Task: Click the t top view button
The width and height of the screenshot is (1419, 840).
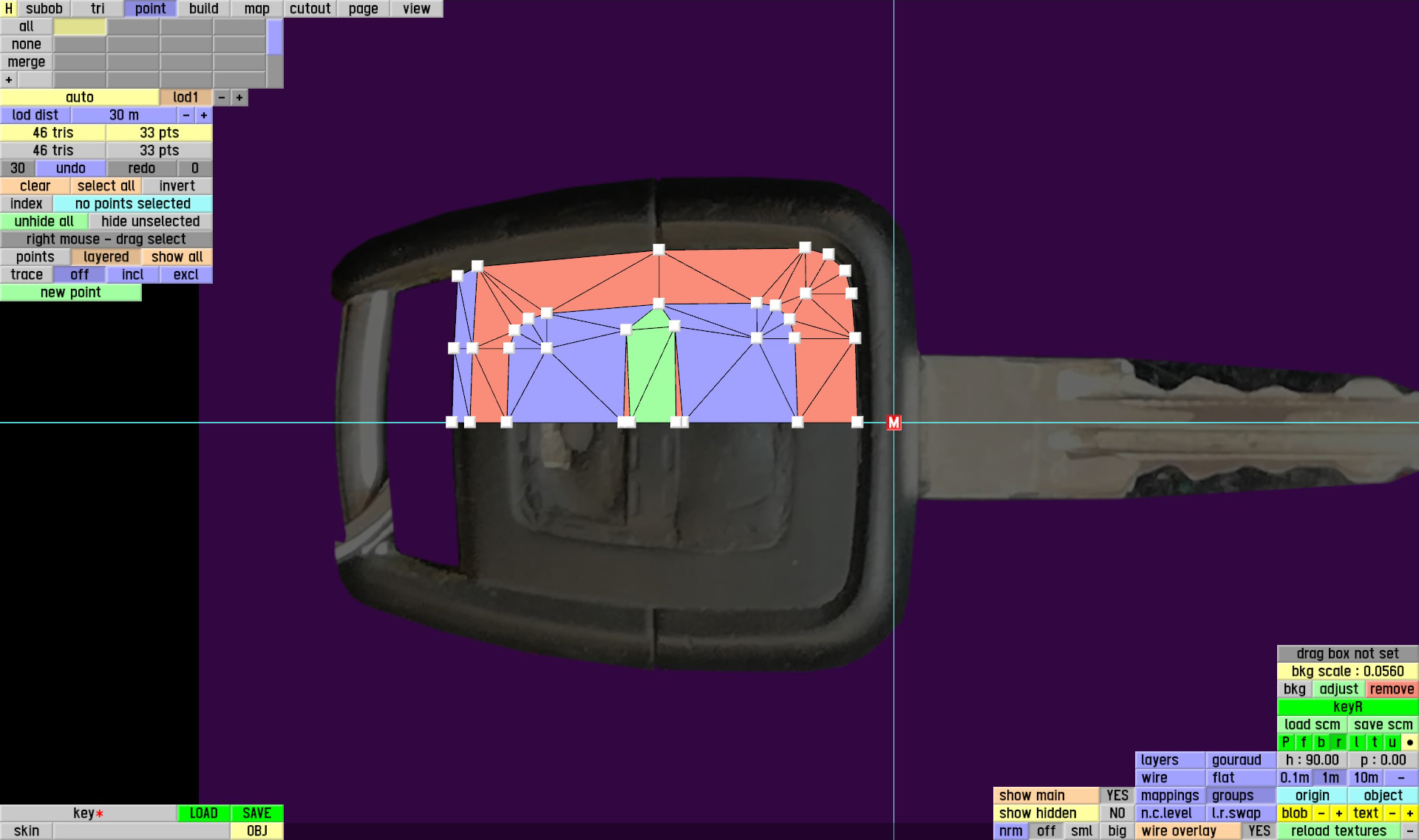Action: click(1374, 742)
